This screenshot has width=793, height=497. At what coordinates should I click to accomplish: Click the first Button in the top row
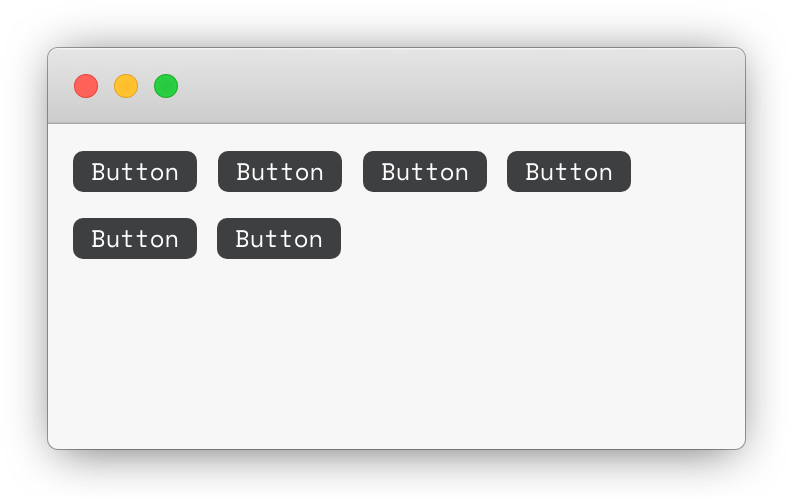pos(135,171)
